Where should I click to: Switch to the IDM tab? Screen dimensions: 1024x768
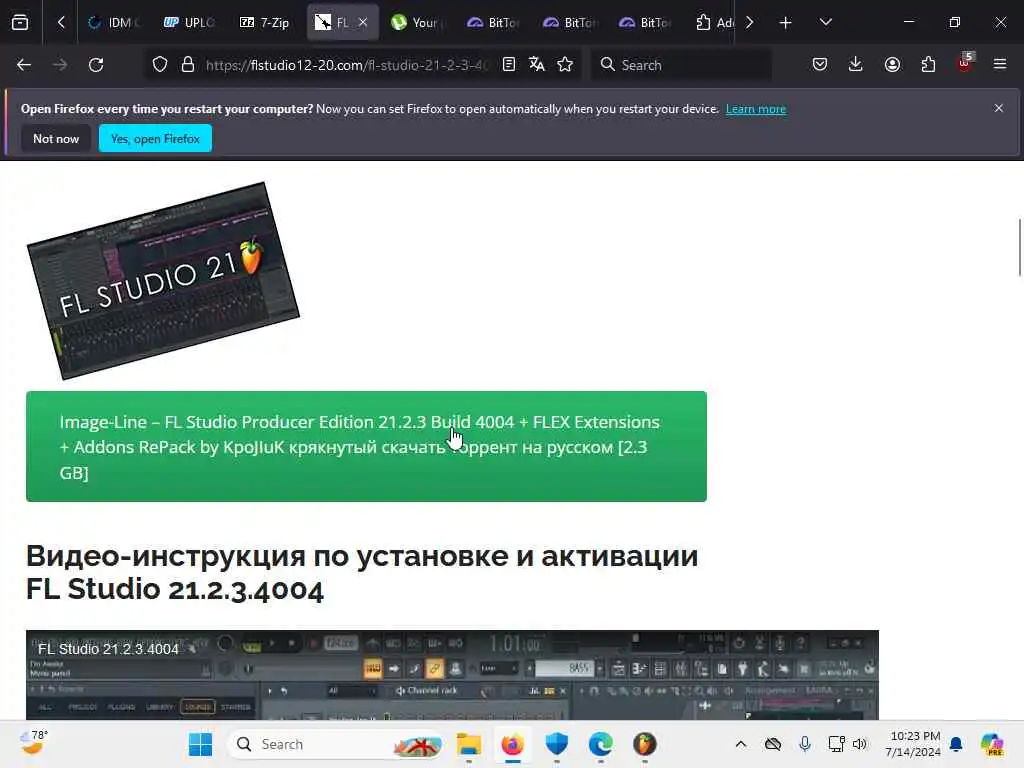tap(115, 22)
